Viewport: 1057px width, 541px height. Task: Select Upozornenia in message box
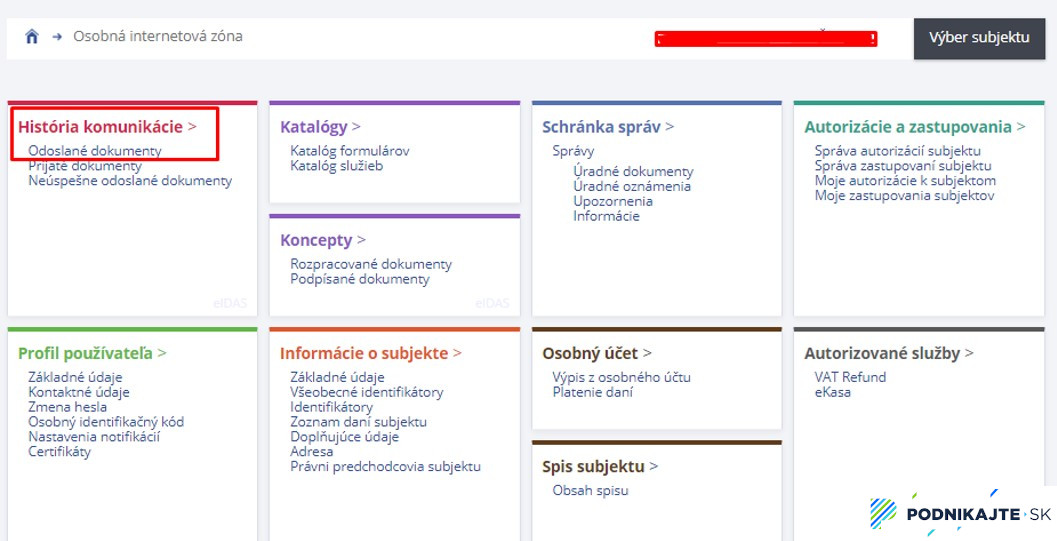point(612,201)
